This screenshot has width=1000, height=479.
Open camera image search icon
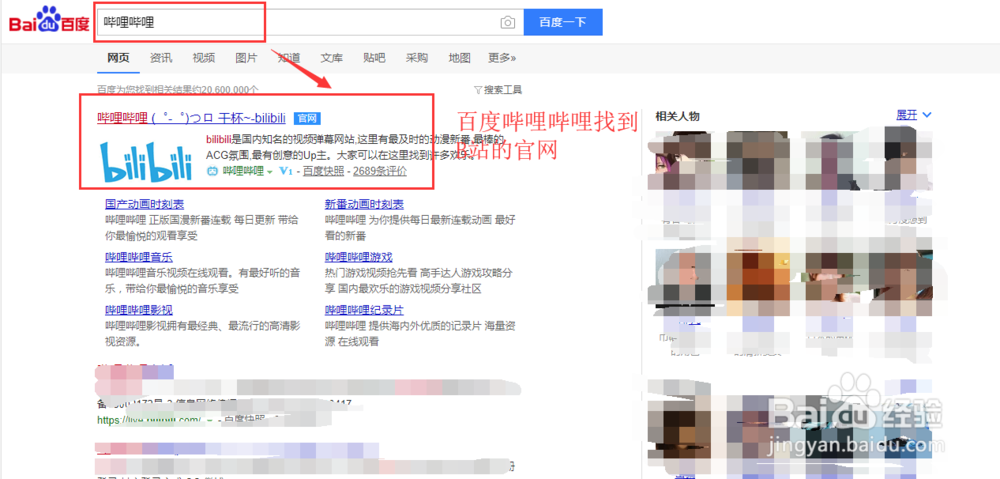[x=508, y=23]
